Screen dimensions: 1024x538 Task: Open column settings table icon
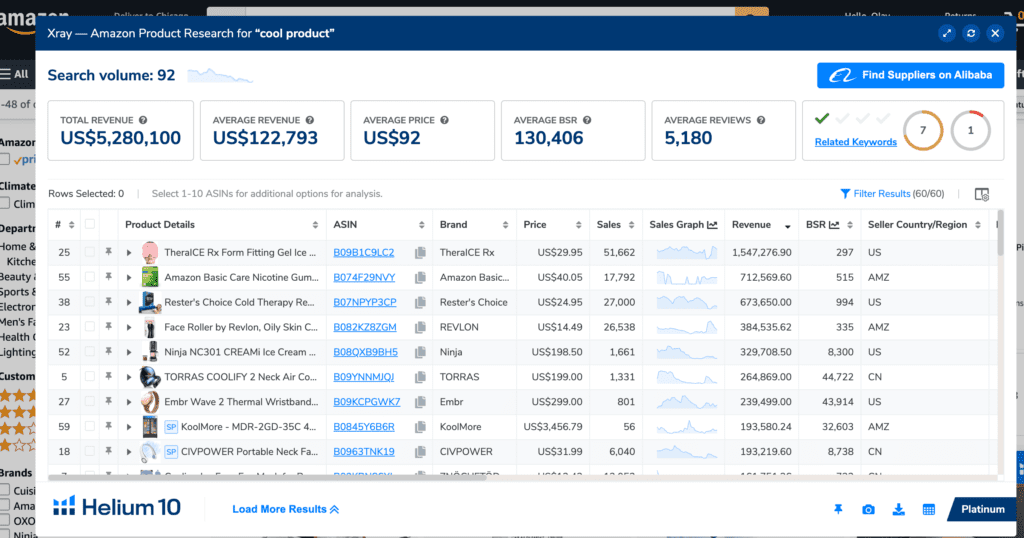point(982,194)
